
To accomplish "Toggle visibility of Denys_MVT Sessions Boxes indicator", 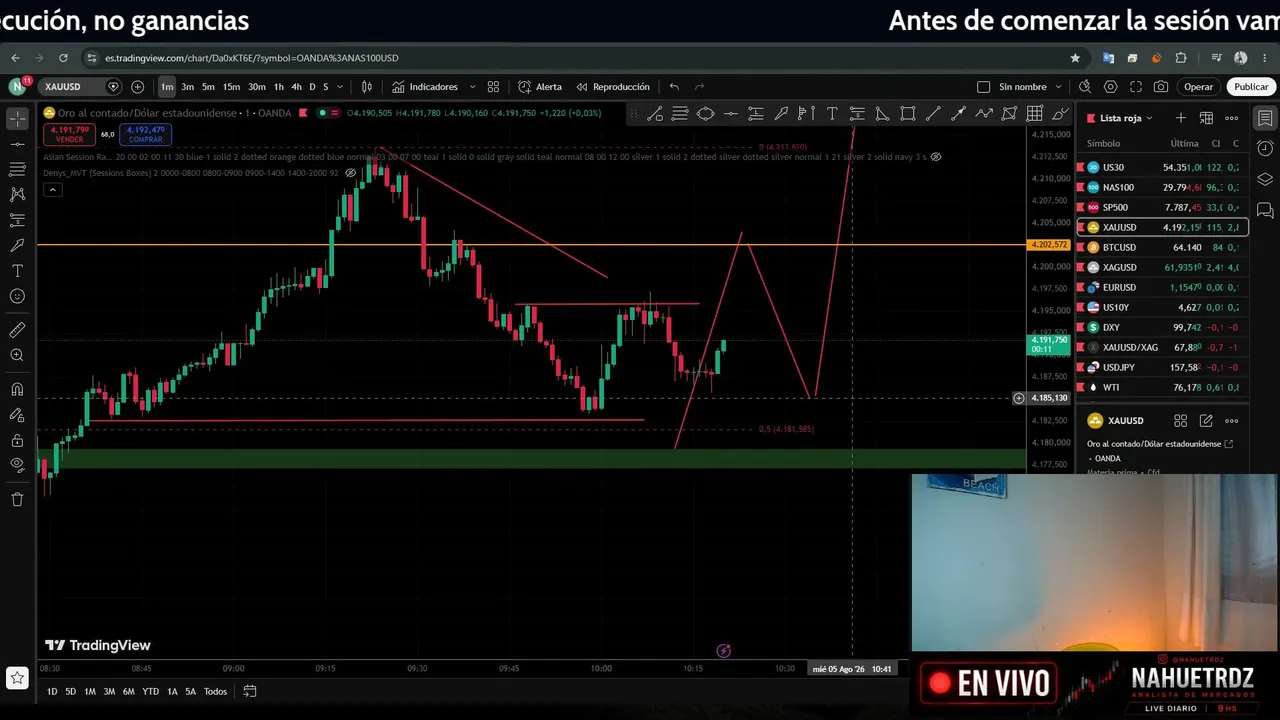I will pos(350,173).
